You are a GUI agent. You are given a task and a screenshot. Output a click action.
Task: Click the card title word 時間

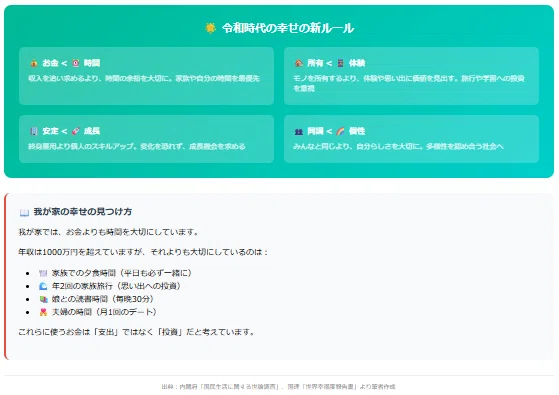click(92, 63)
